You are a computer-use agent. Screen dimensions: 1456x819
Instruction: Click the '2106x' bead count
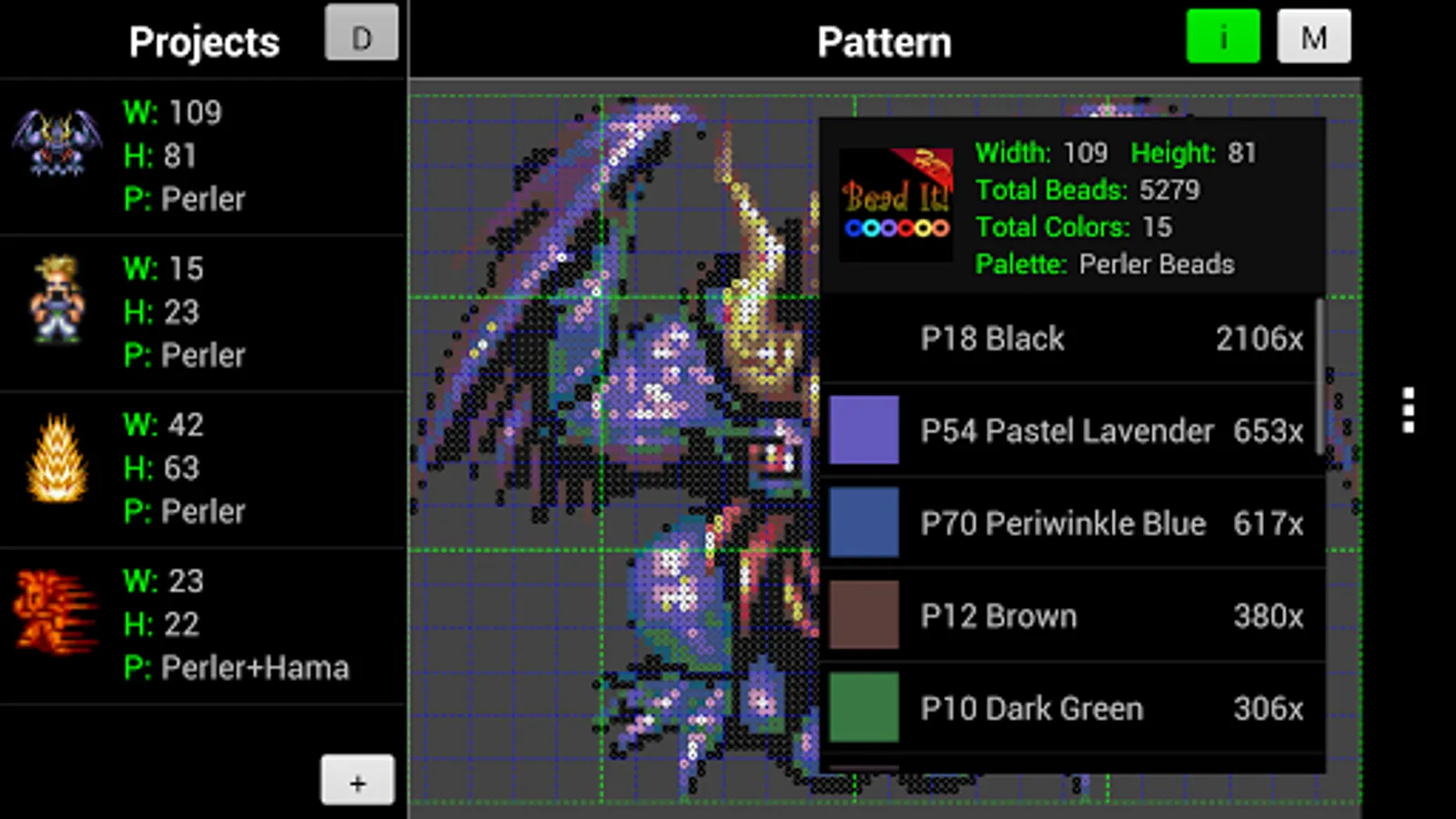(x=1259, y=339)
